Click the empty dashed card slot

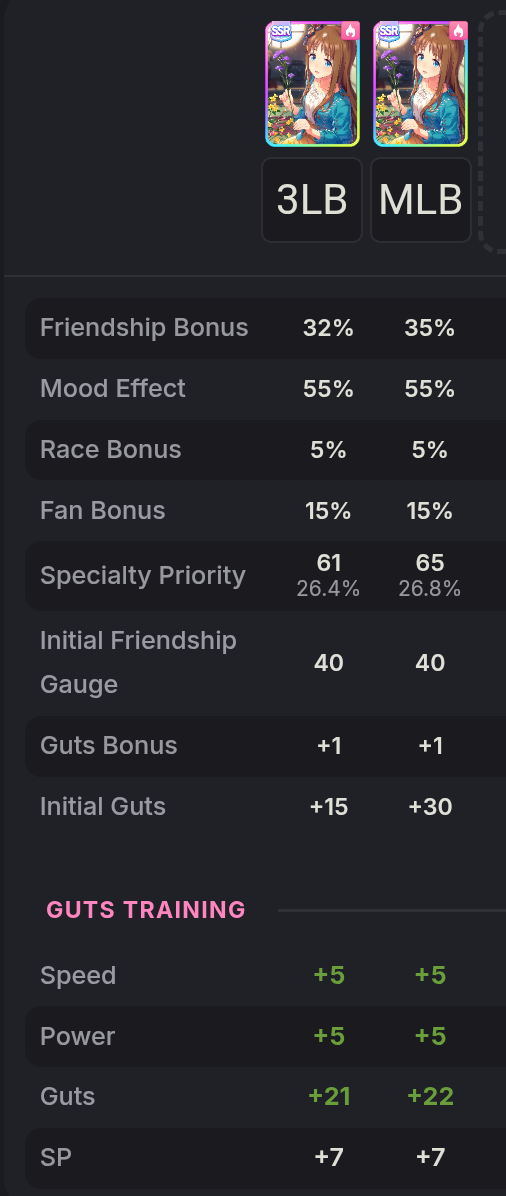[x=493, y=133]
